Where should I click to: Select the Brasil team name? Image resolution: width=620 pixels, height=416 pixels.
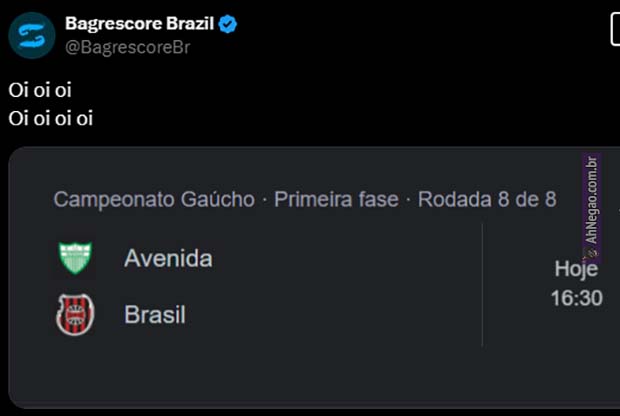(x=155, y=314)
